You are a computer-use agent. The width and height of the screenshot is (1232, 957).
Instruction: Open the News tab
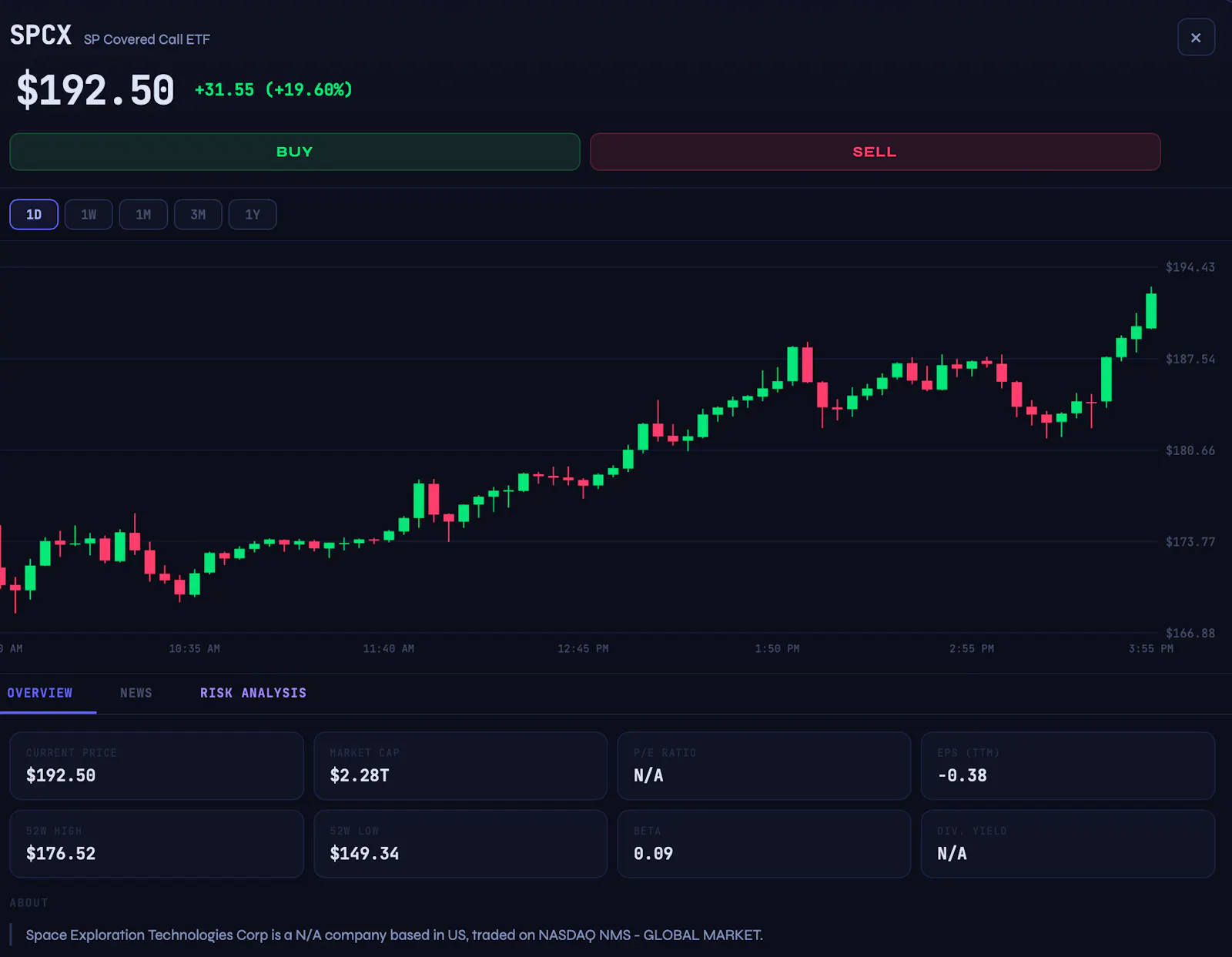pyautogui.click(x=136, y=693)
